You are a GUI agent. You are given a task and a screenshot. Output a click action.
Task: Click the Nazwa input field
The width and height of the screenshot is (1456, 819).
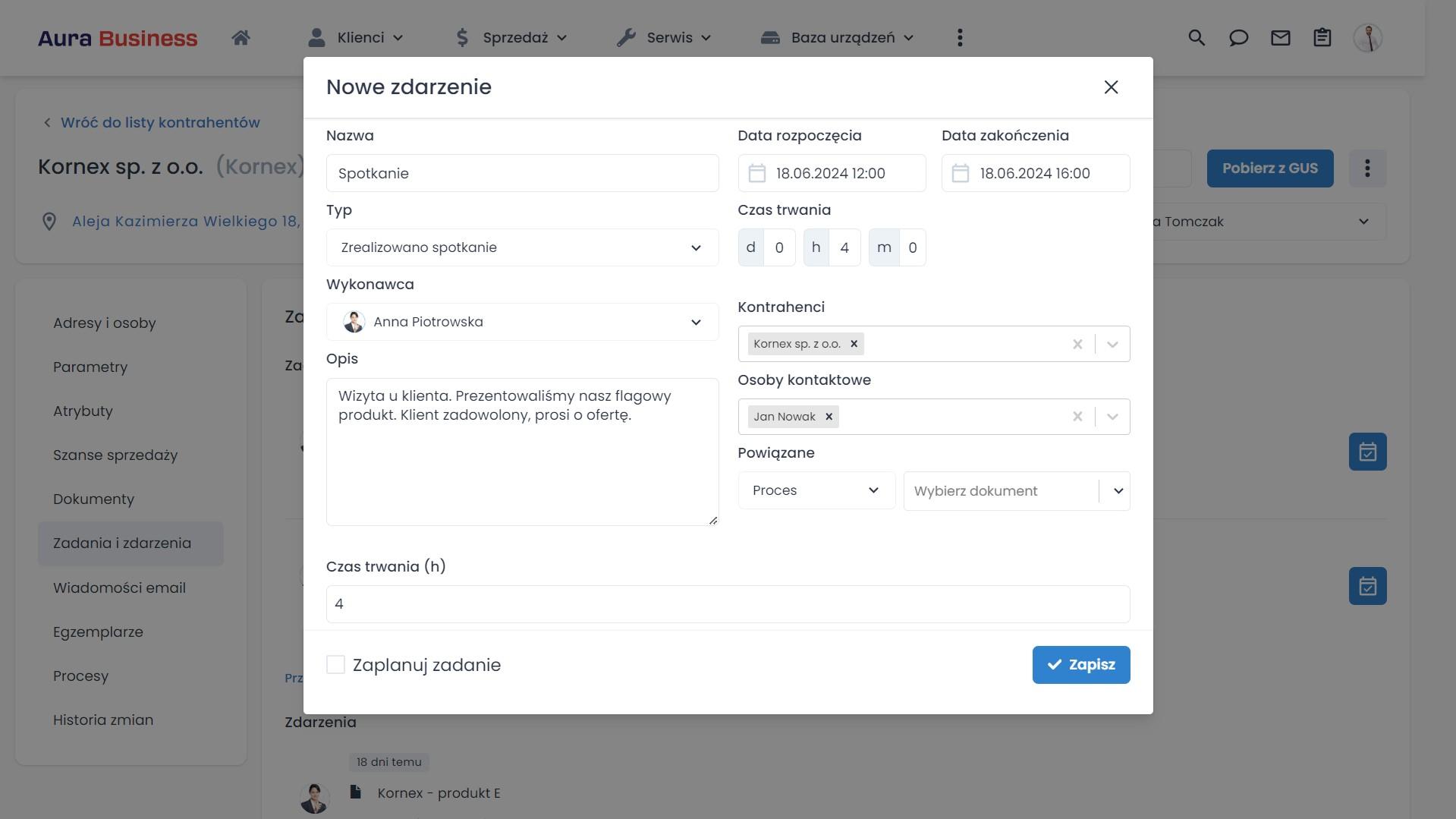tap(522, 173)
